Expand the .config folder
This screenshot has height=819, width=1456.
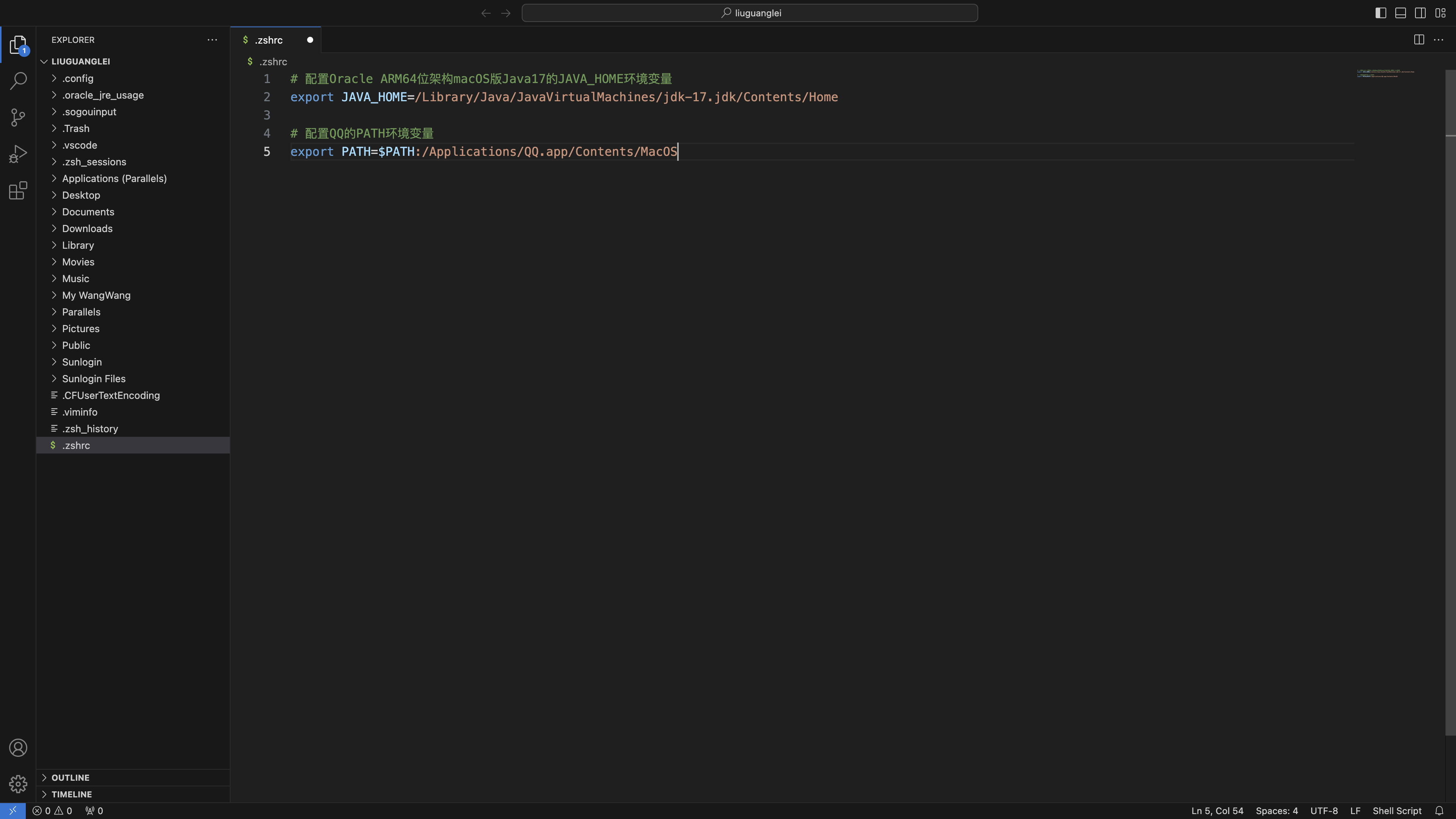point(133,78)
